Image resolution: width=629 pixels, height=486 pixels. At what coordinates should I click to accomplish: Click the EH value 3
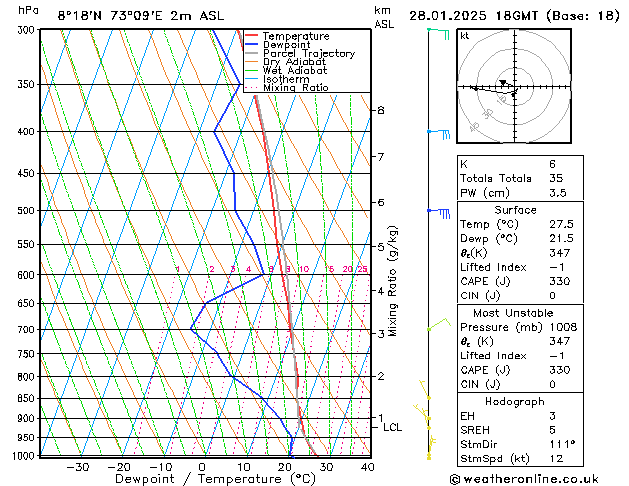coord(552,416)
